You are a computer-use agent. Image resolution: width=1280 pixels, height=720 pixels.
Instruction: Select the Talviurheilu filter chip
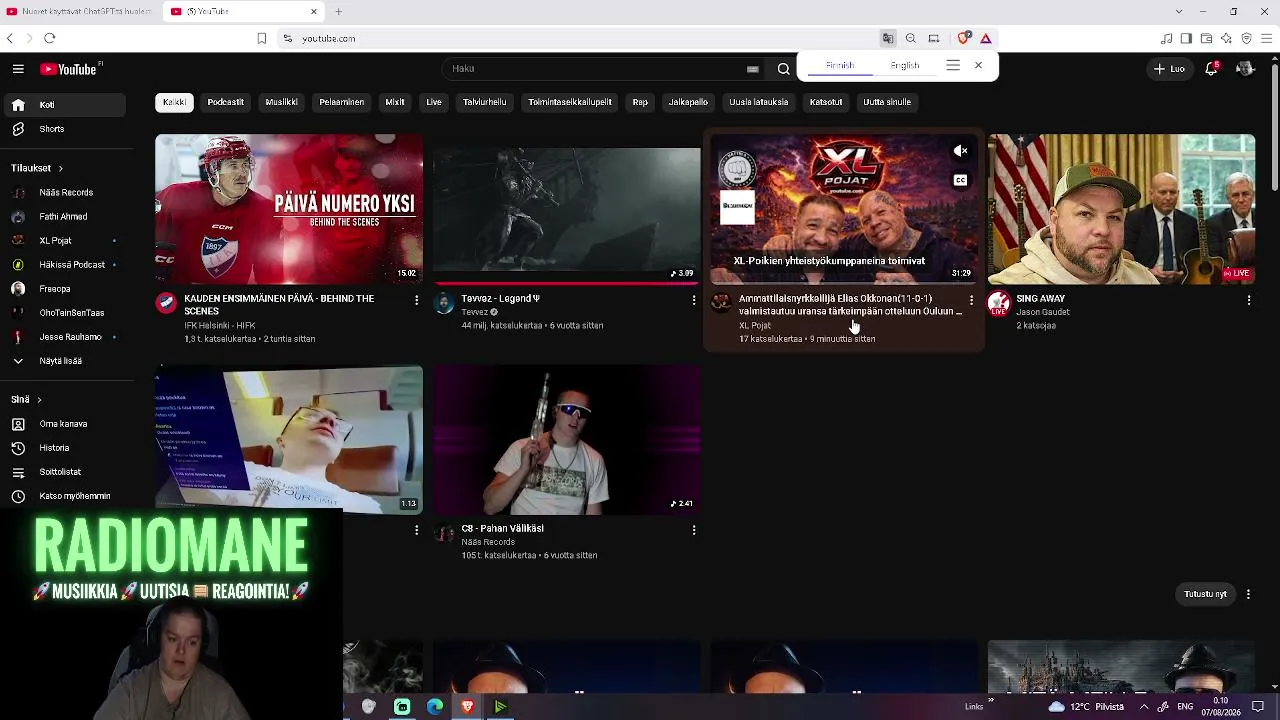pyautogui.click(x=484, y=102)
